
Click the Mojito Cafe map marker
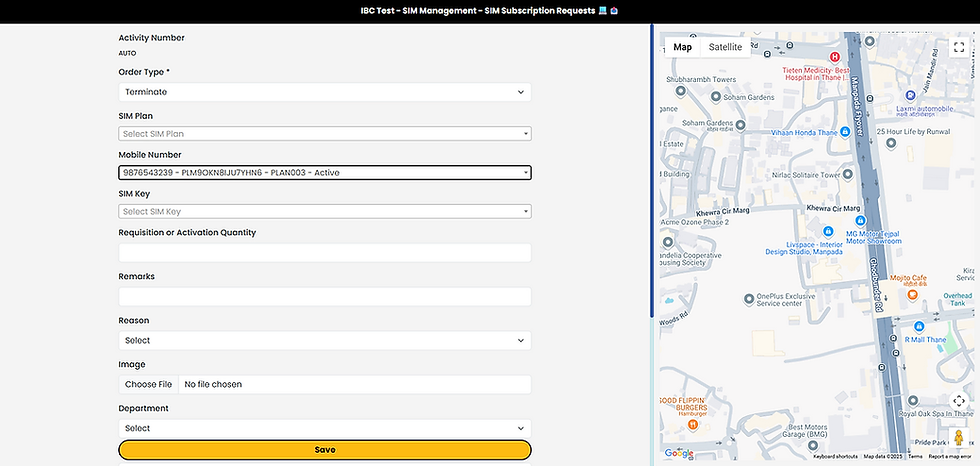pos(912,294)
